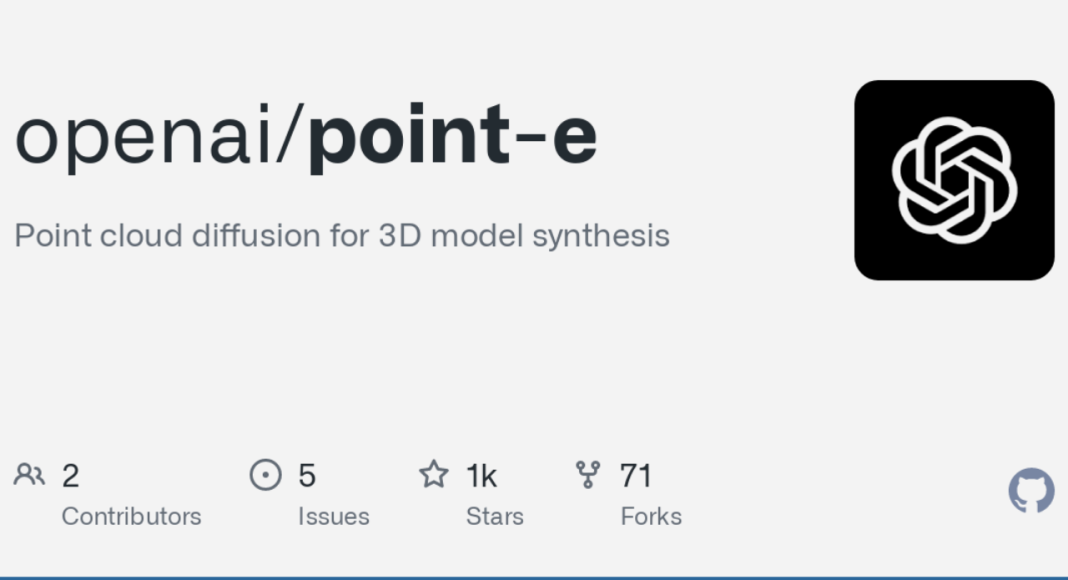Click the contributor count 2

70,476
